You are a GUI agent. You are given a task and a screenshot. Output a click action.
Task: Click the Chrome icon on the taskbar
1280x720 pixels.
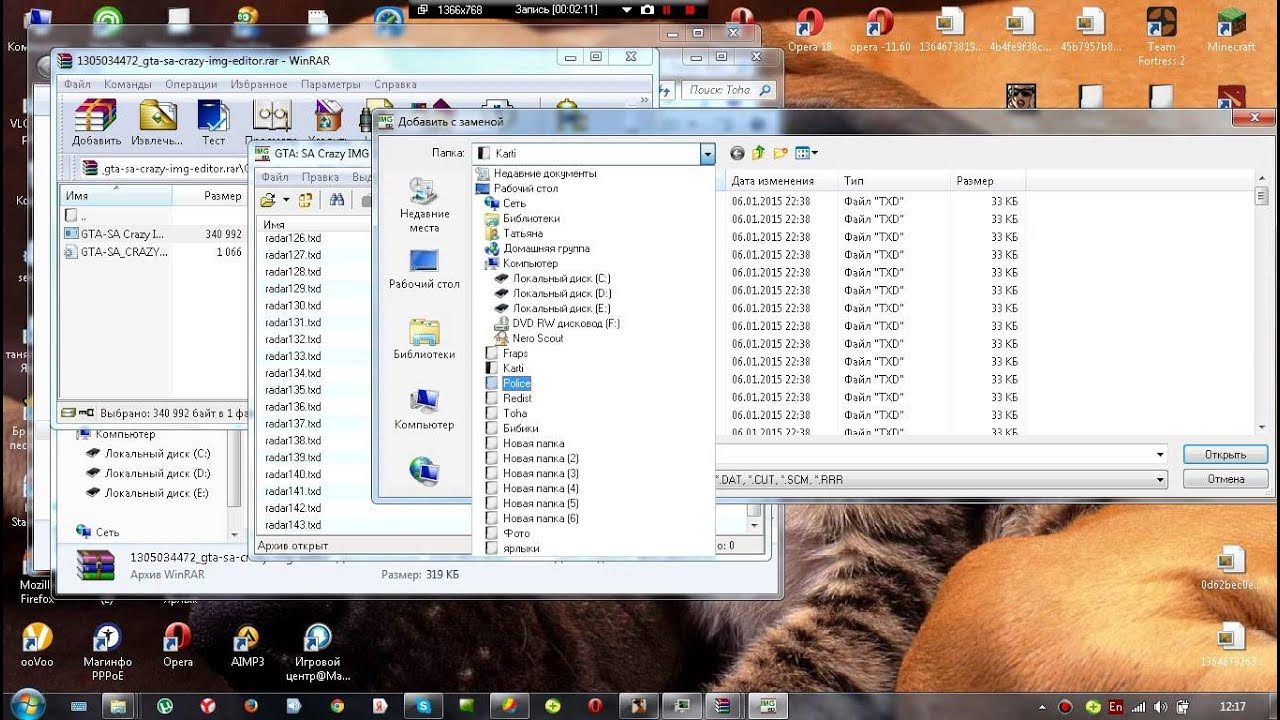coord(337,705)
